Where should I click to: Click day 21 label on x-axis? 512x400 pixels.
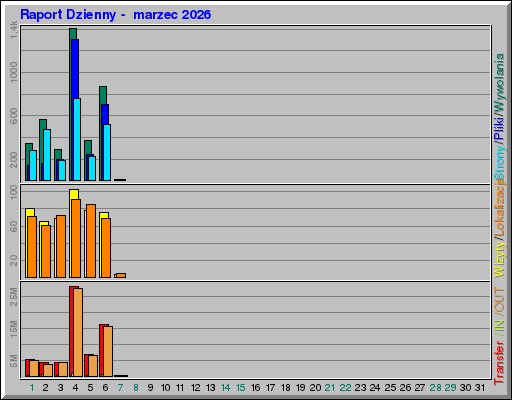(330, 388)
